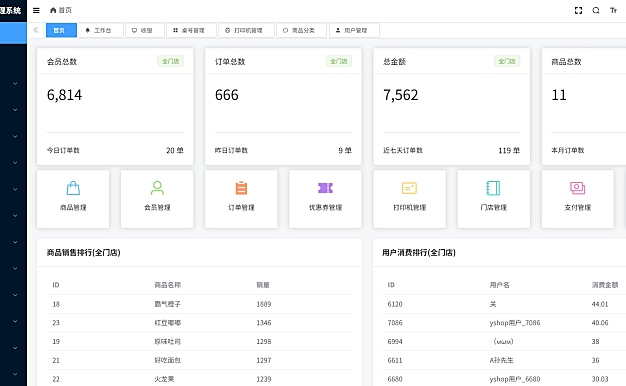The width and height of the screenshot is (626, 386).
Task: Click the 商品名称 column header
Action: point(168,285)
